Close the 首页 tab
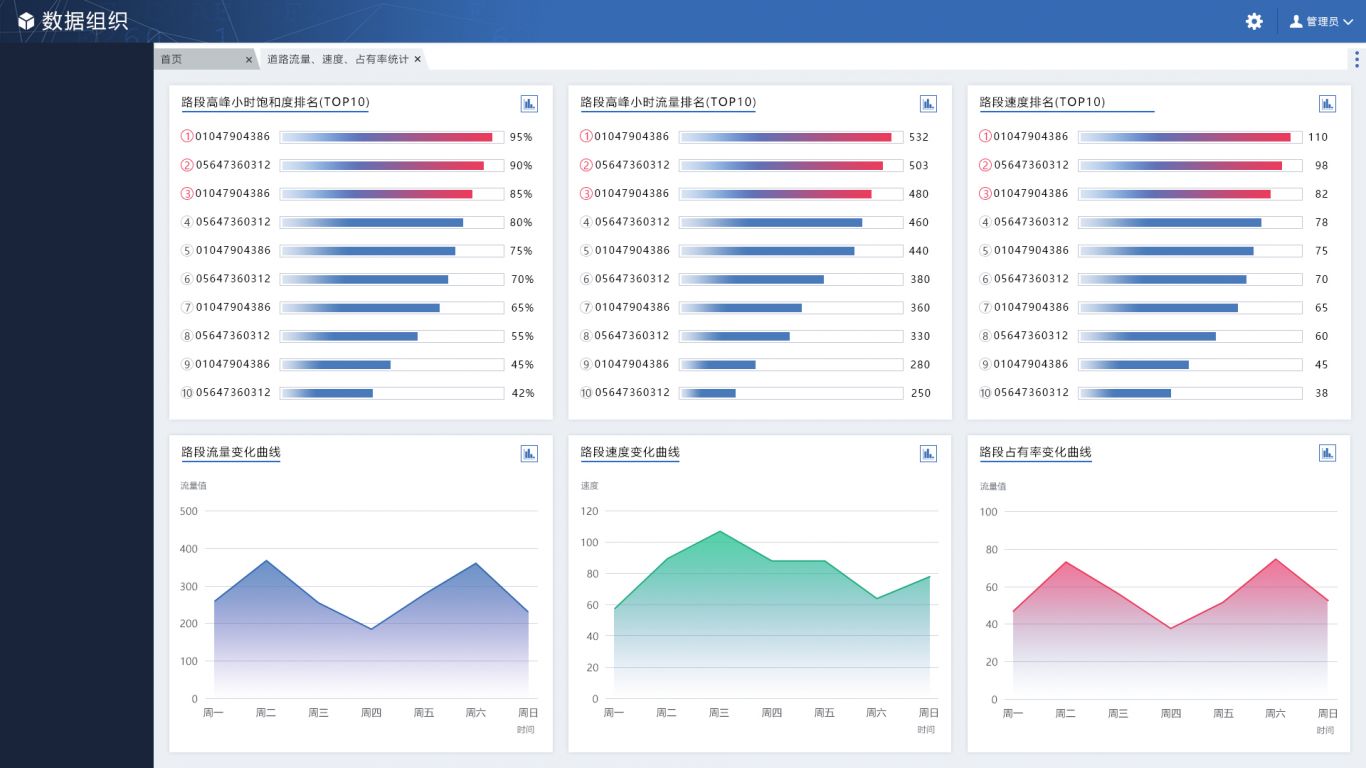1366x768 pixels. (x=249, y=60)
